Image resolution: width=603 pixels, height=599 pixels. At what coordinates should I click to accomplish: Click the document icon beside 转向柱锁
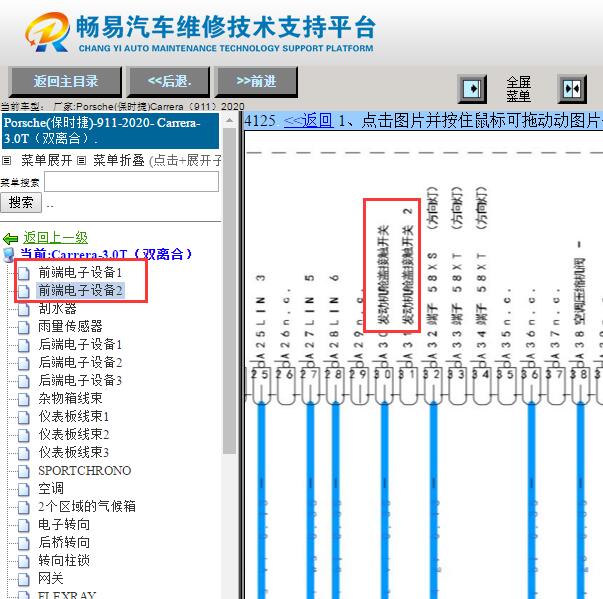click(x=24, y=562)
